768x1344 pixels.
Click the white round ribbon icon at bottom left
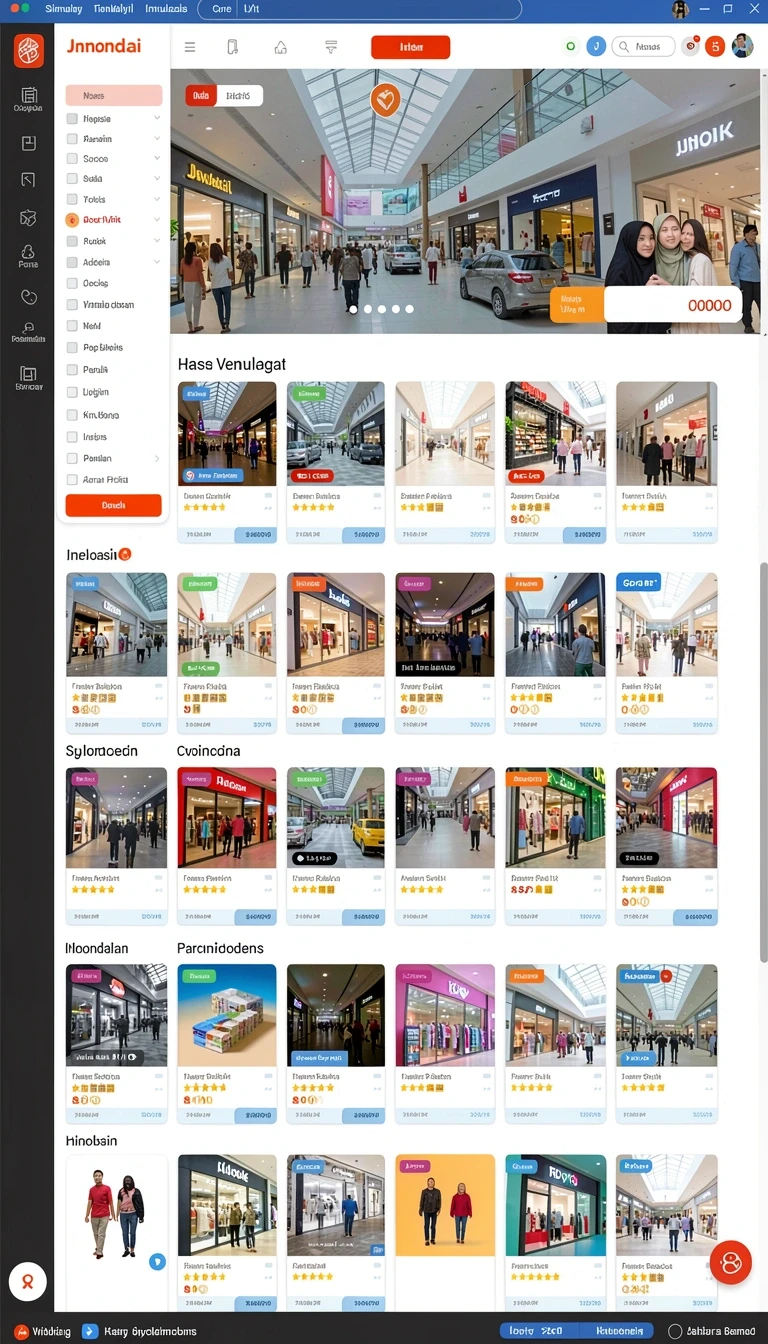[27, 1281]
